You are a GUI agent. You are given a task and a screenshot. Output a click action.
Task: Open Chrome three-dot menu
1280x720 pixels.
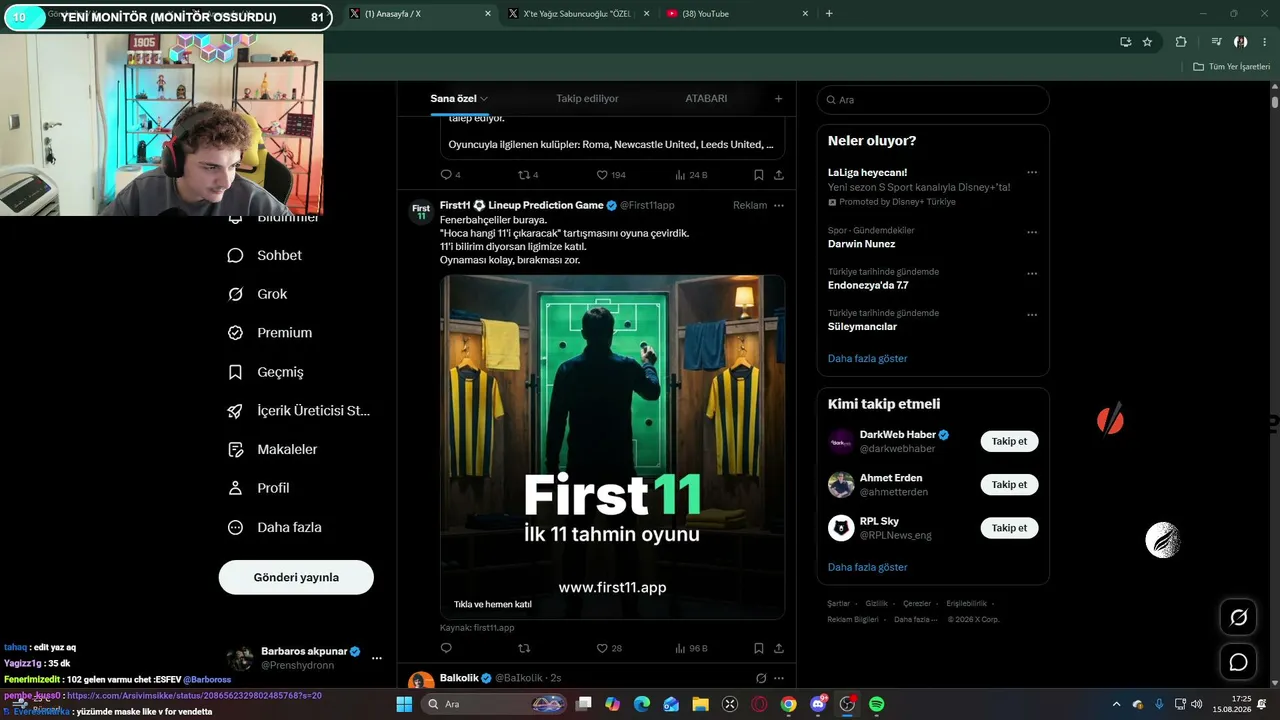click(x=1265, y=42)
